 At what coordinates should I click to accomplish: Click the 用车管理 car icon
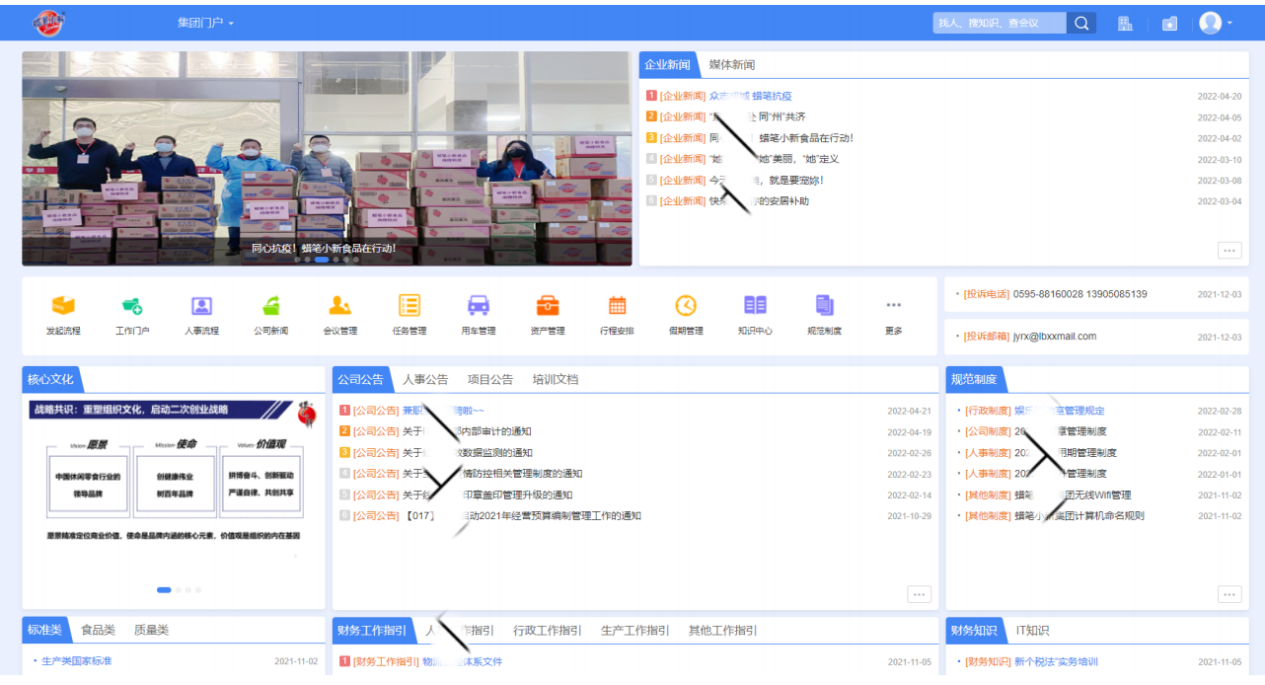point(479,307)
